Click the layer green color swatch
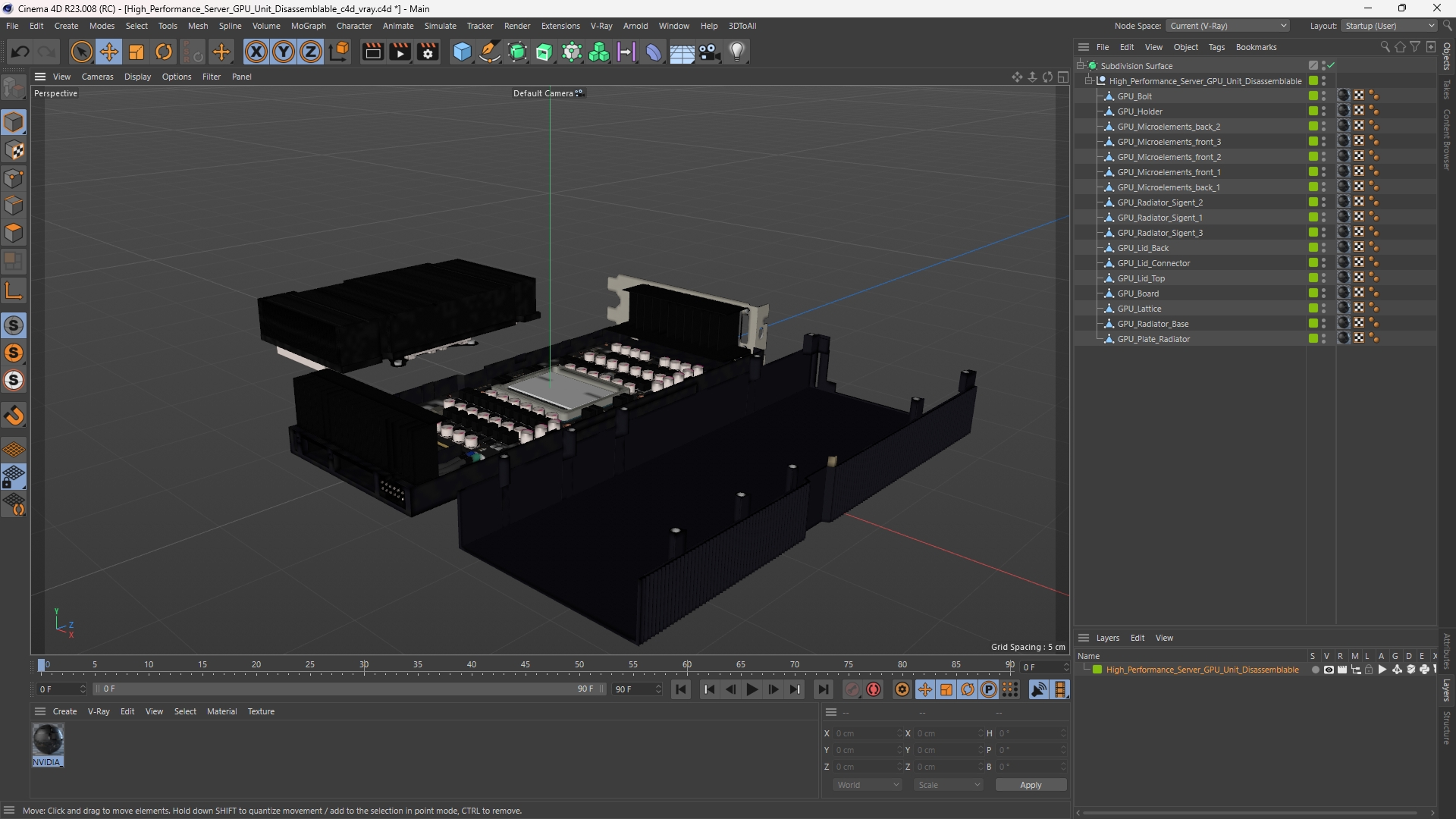 click(1097, 670)
